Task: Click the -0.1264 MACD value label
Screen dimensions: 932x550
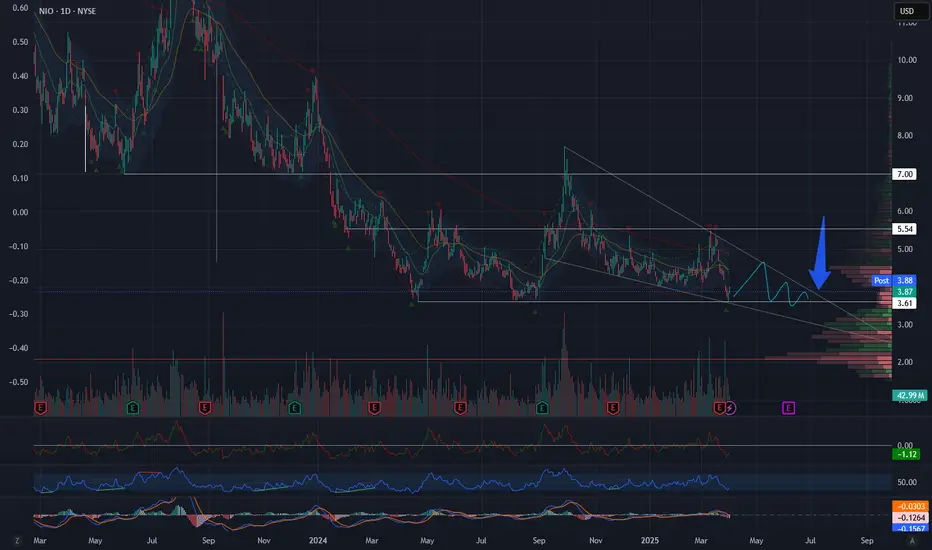Action: 910,518
